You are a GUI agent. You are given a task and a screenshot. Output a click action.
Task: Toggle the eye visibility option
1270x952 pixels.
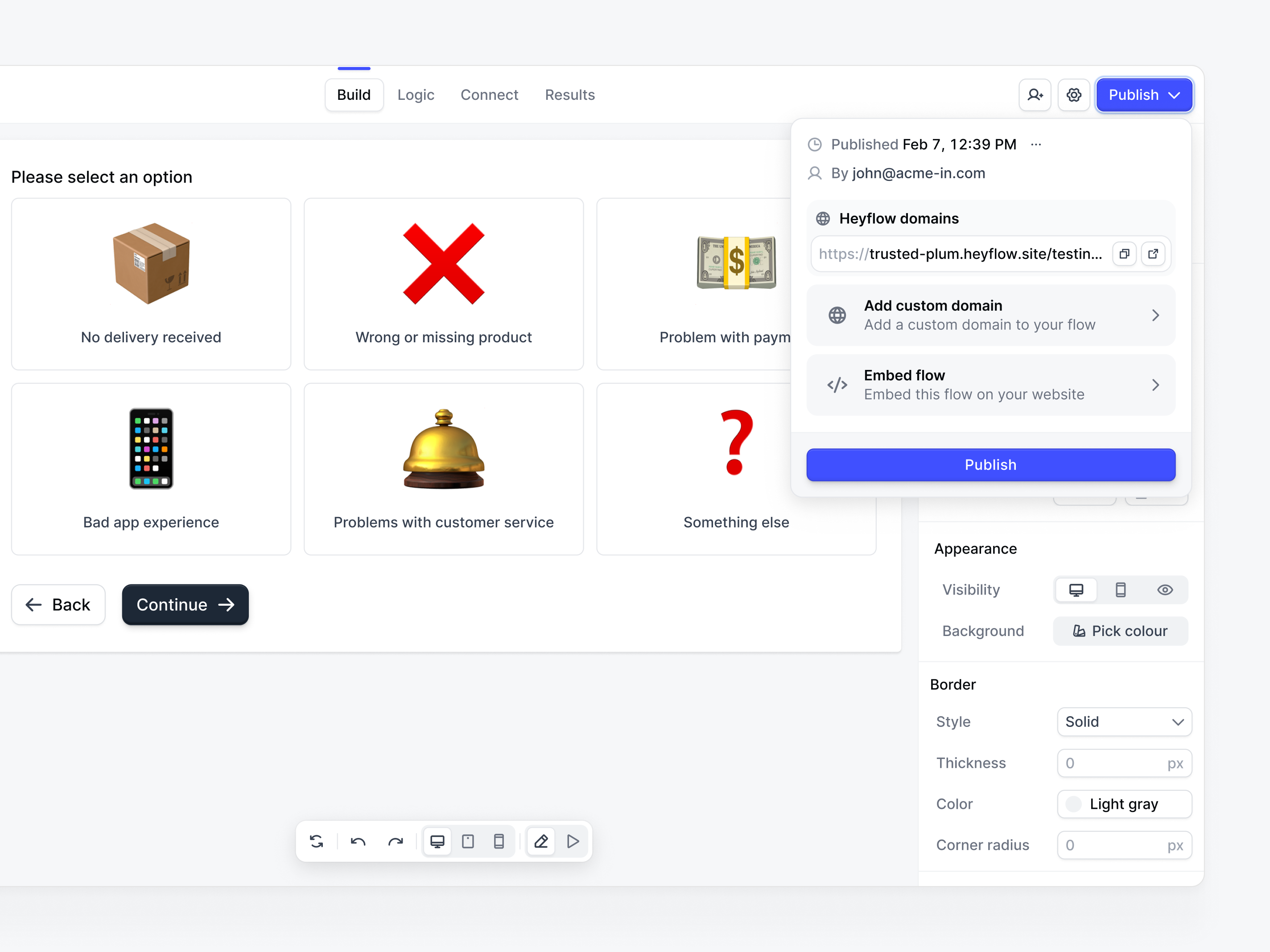(1164, 590)
